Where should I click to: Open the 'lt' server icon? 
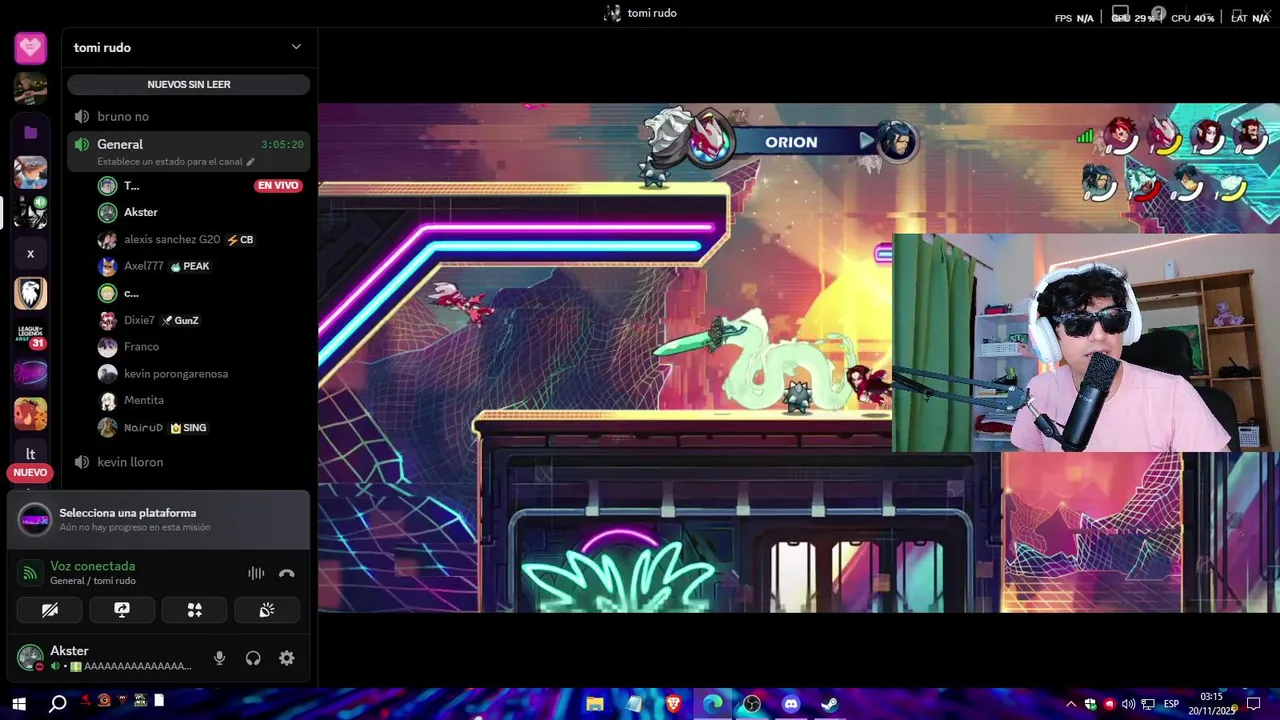coord(30,454)
